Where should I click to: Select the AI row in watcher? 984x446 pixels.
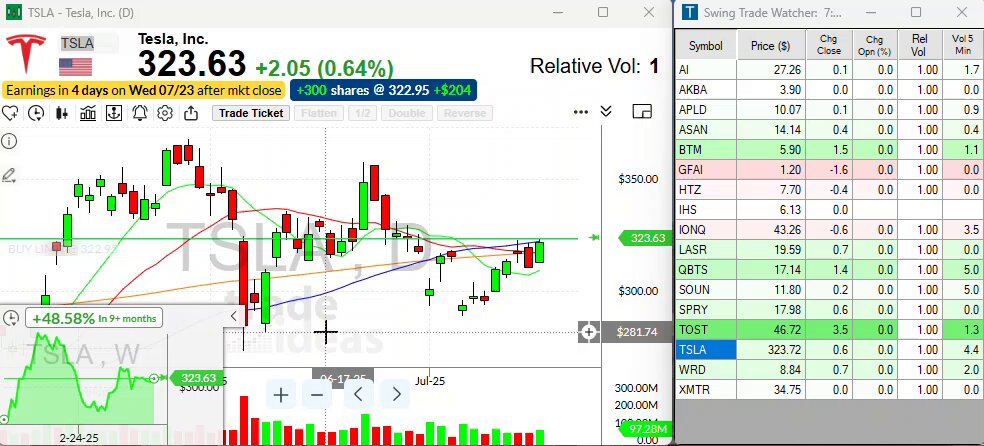(828, 70)
